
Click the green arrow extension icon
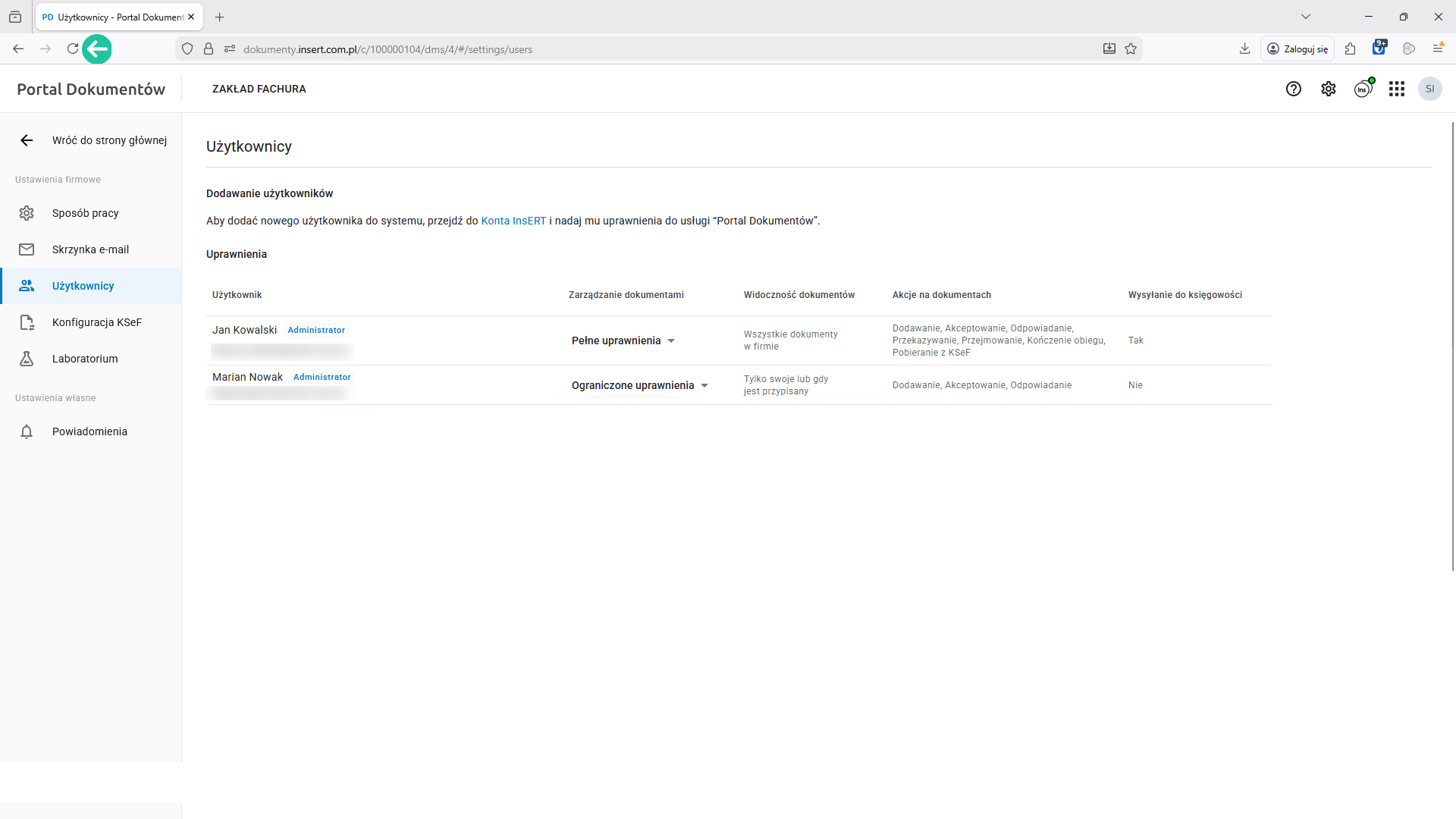[x=97, y=49]
